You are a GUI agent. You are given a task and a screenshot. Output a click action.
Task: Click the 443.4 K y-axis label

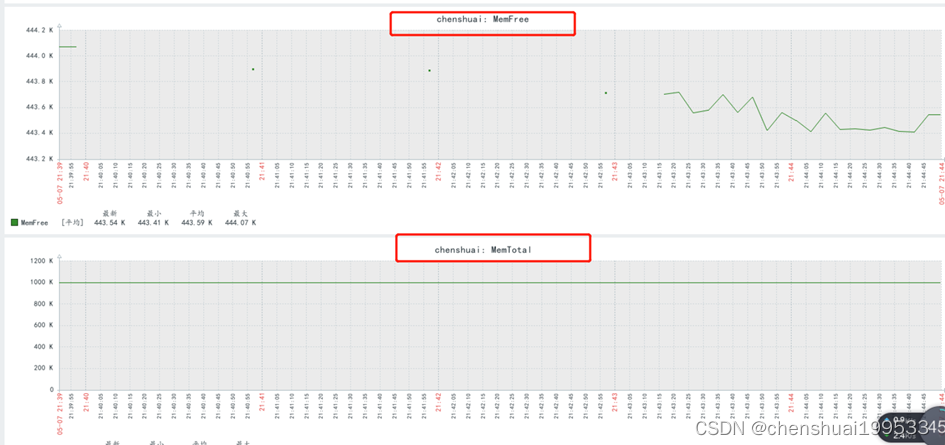41,133
